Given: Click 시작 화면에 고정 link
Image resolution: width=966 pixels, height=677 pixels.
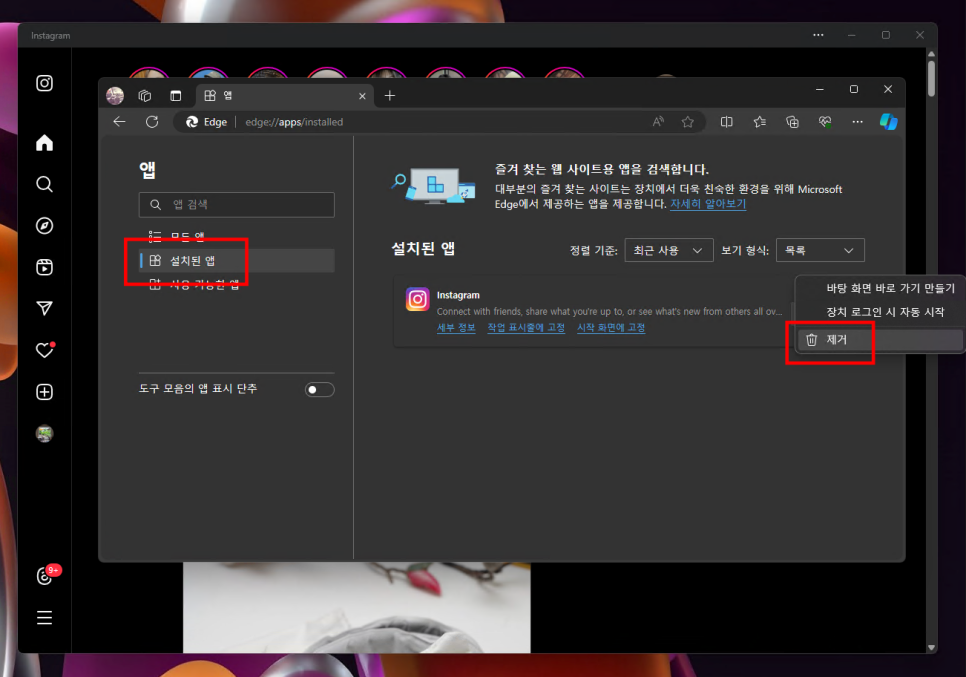Looking at the screenshot, I should click(x=611, y=328).
